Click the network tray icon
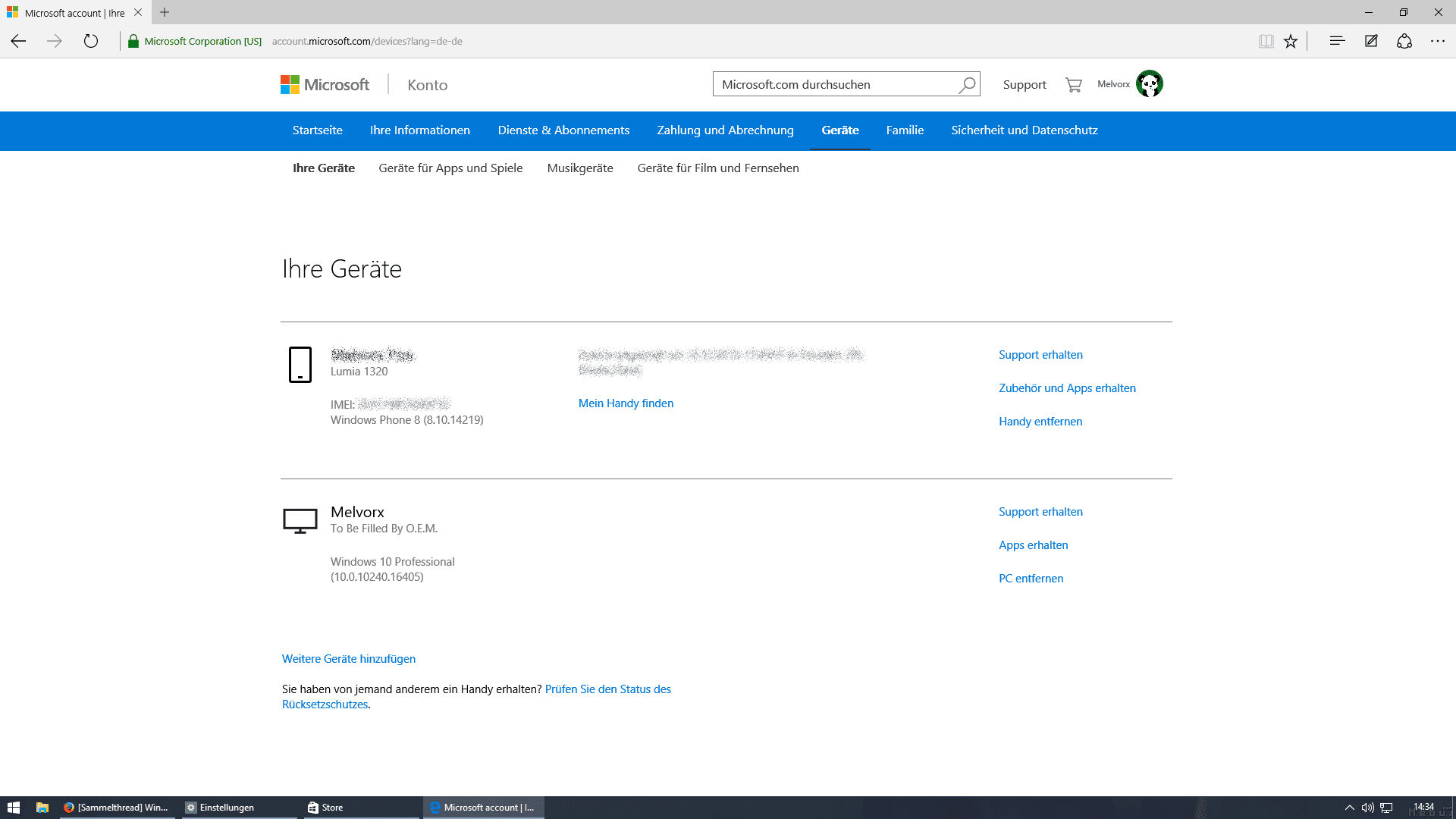Image resolution: width=1456 pixels, height=819 pixels. [1386, 808]
